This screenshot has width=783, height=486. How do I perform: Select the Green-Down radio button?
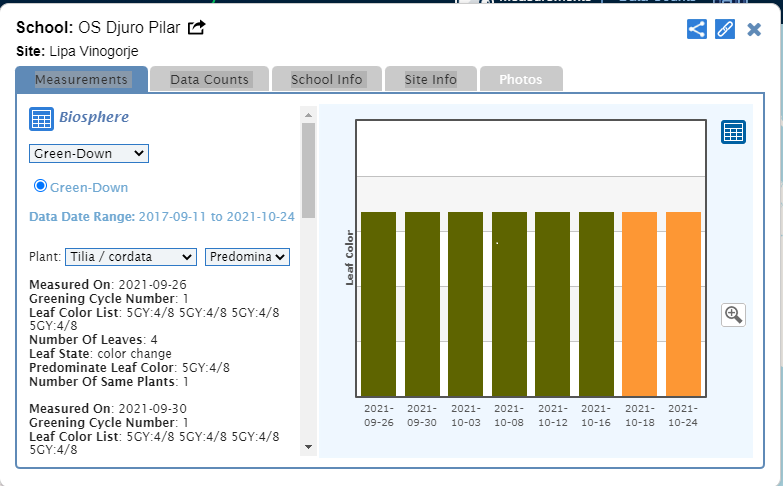(41, 186)
